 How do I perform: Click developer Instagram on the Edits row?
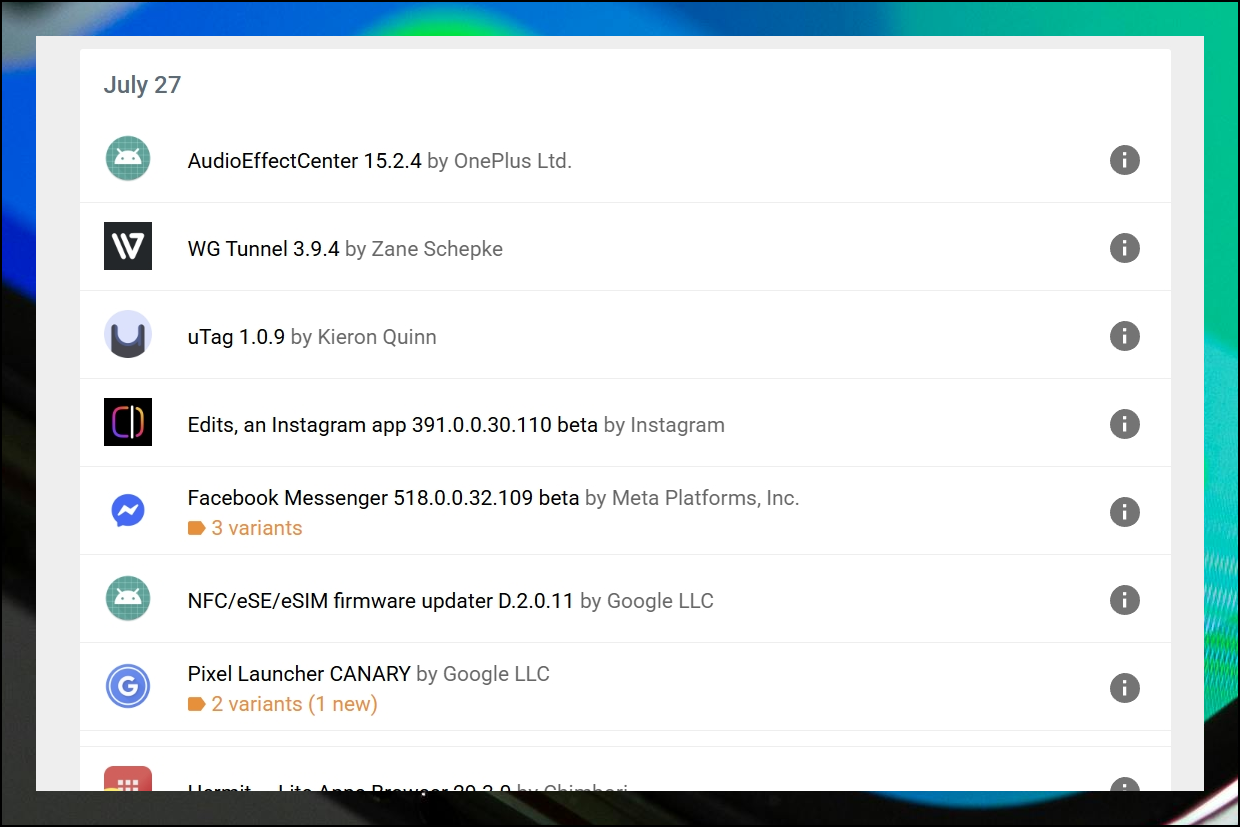tap(677, 425)
